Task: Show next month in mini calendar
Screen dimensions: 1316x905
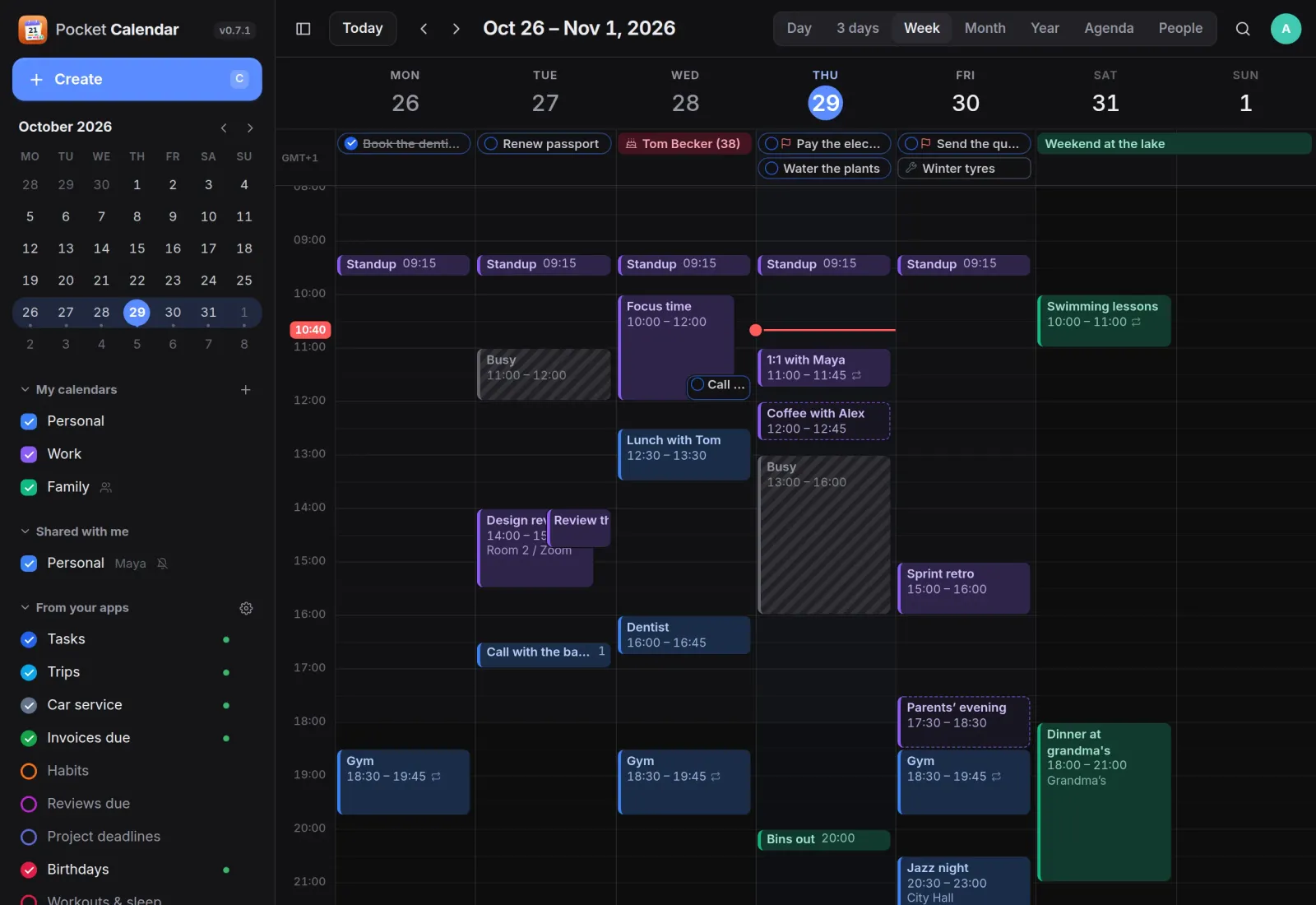Action: click(250, 128)
